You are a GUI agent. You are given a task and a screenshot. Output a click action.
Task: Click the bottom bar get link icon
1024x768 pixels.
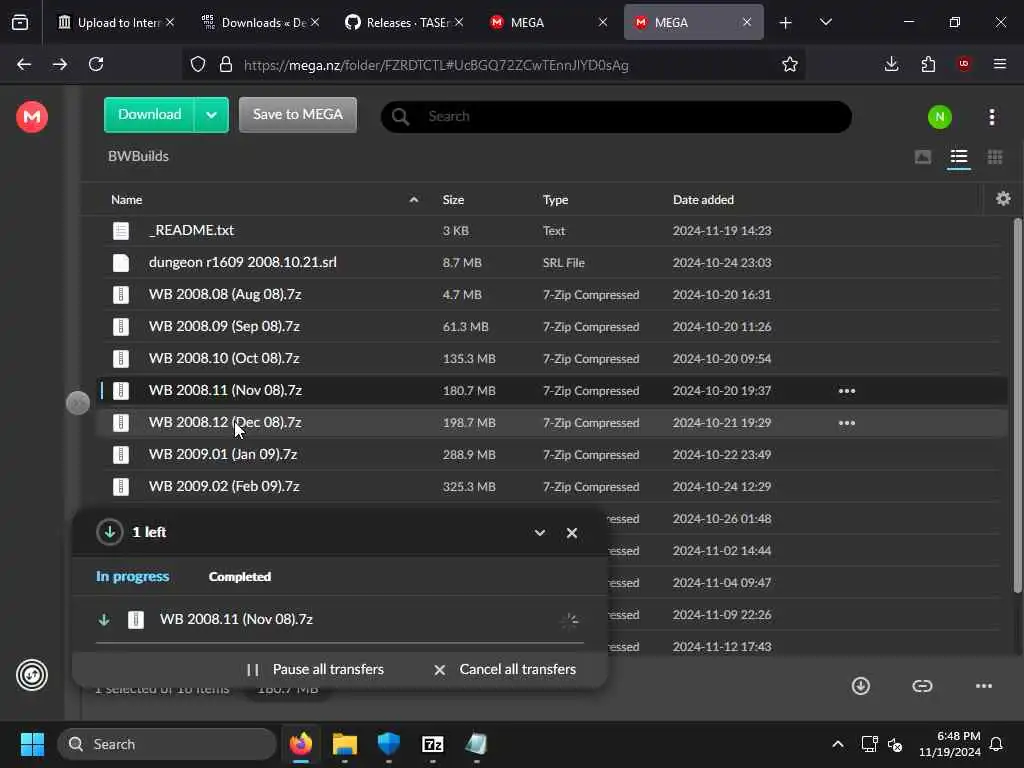tap(922, 686)
